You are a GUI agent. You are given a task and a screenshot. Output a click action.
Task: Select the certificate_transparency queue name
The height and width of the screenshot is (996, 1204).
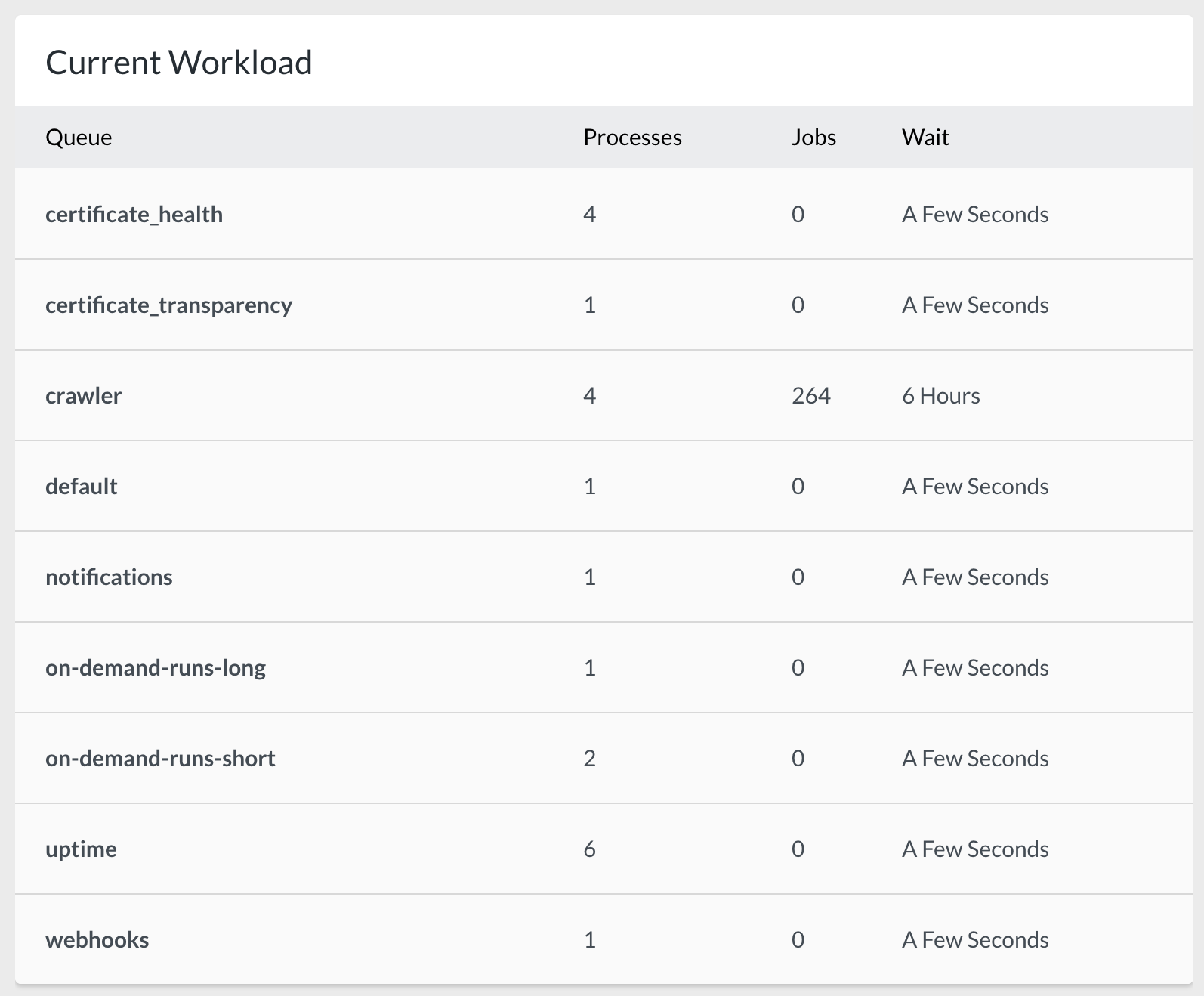168,305
